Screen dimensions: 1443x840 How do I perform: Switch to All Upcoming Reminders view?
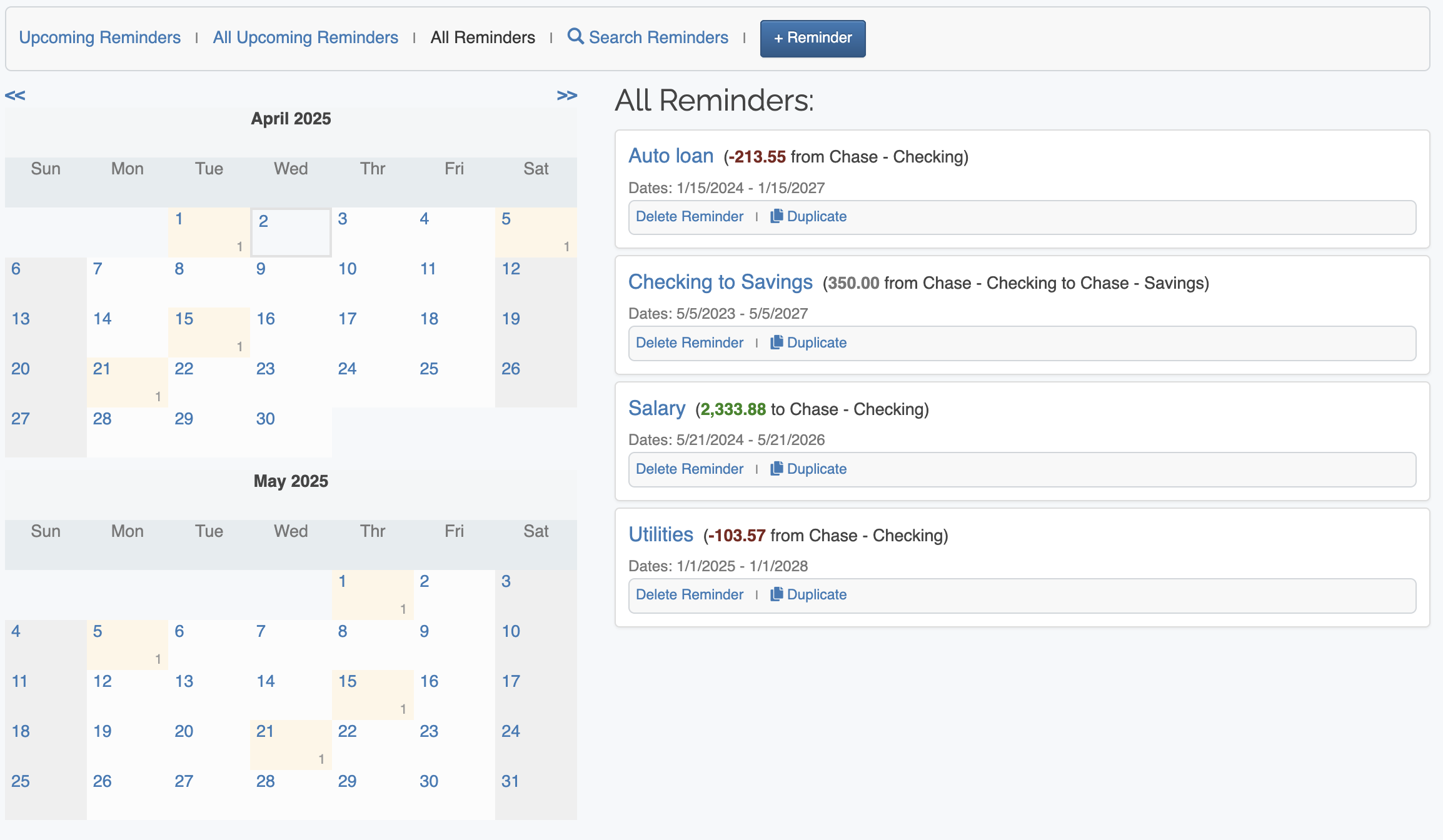click(305, 37)
